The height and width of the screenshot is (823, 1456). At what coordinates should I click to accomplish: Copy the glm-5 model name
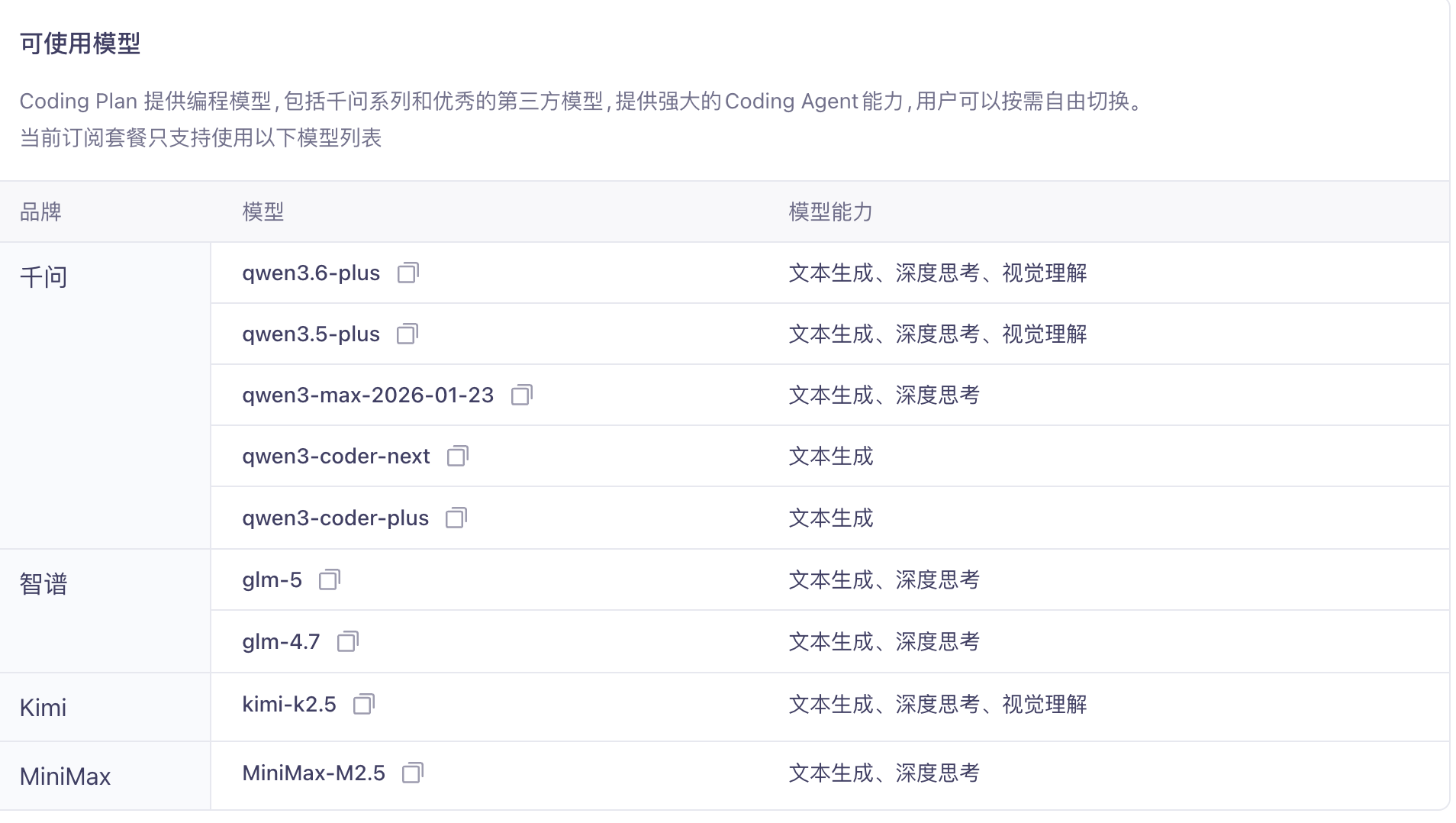(x=330, y=579)
